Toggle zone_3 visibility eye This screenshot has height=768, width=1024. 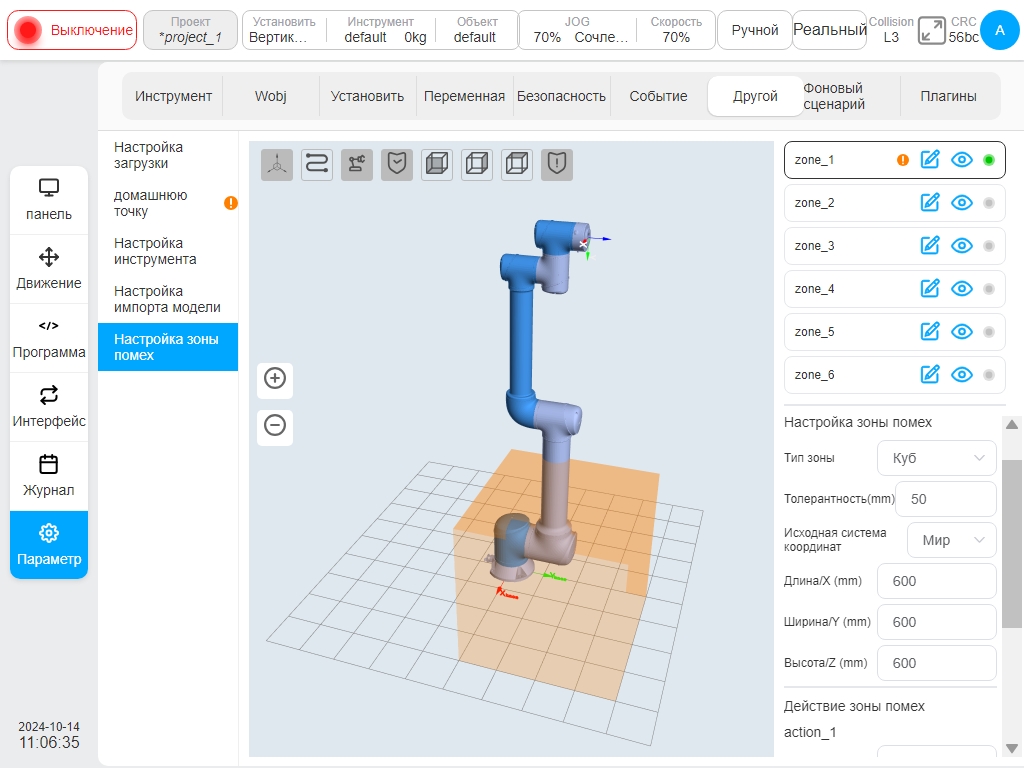click(962, 246)
